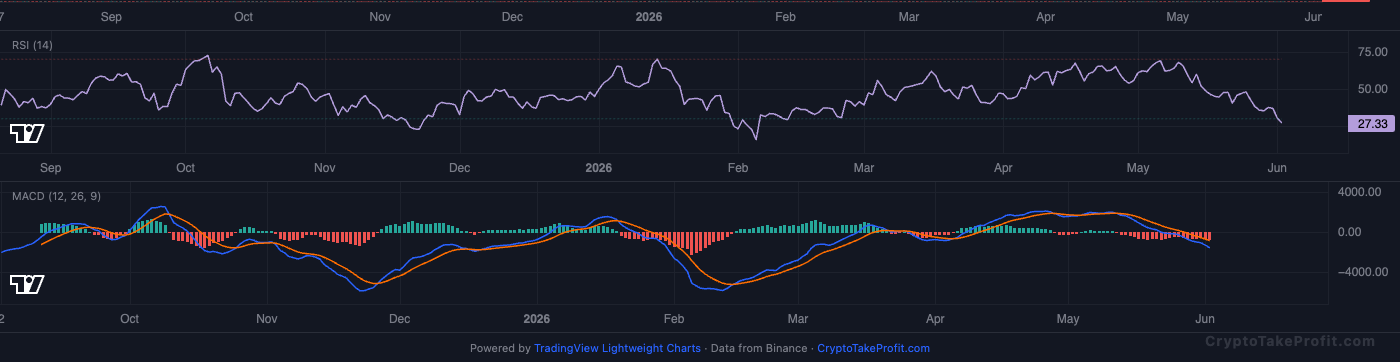Click the 75.00 level on the RSI scale
Viewport: 1400px width, 362px height.
point(1372,52)
